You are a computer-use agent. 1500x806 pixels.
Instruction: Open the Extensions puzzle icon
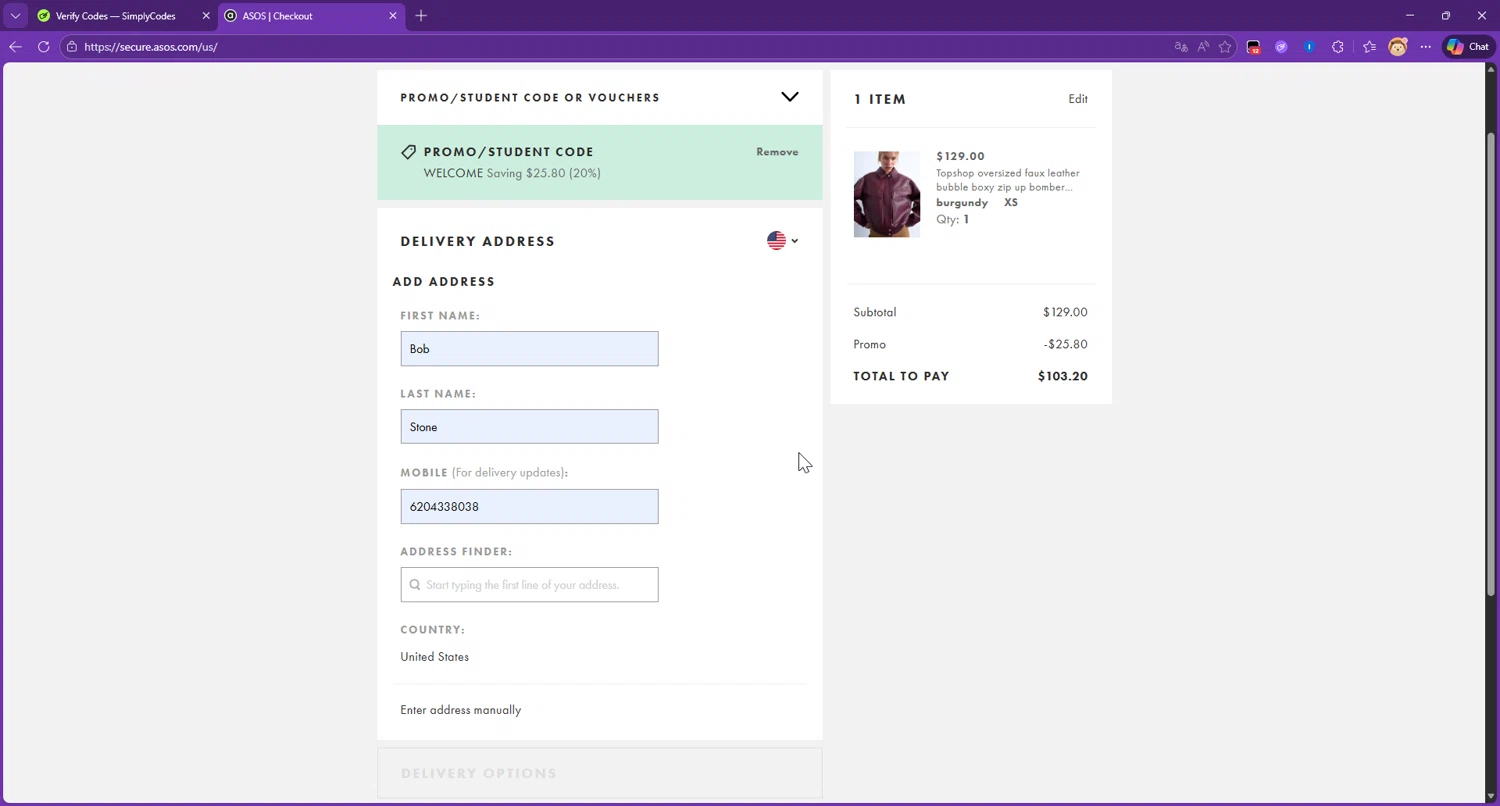coord(1338,47)
